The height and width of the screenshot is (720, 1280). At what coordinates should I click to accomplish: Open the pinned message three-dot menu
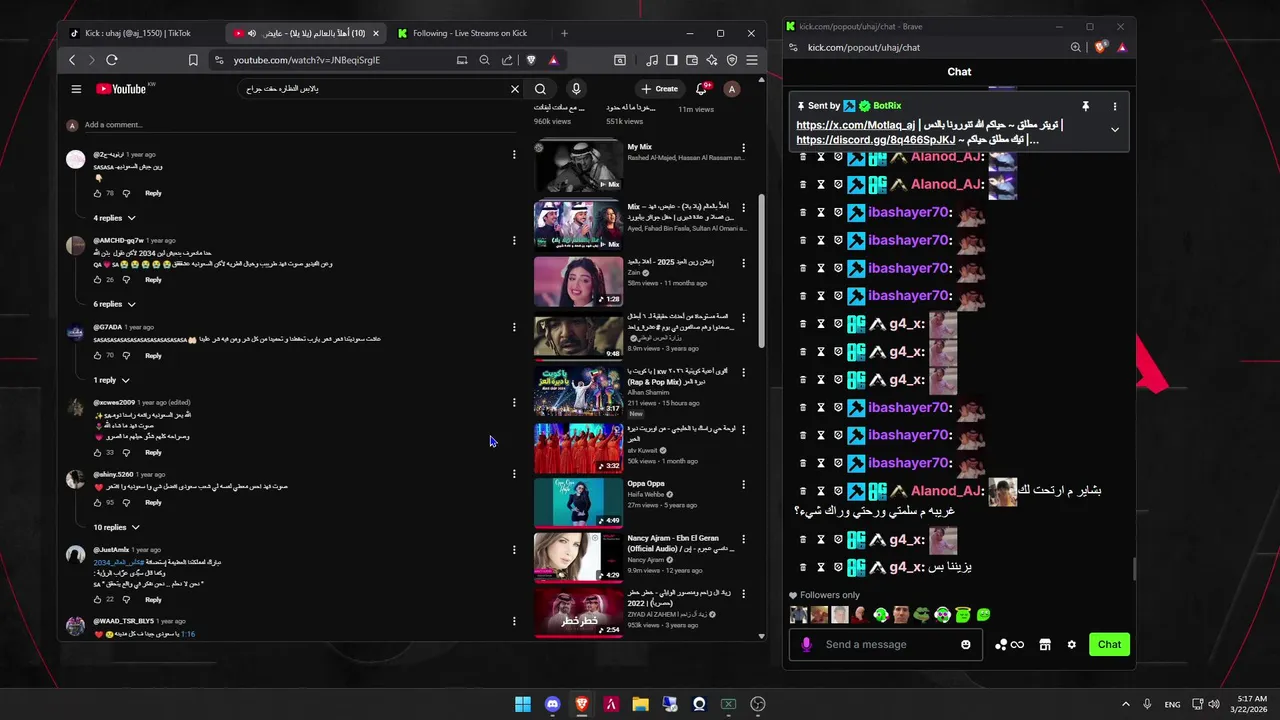1115,106
